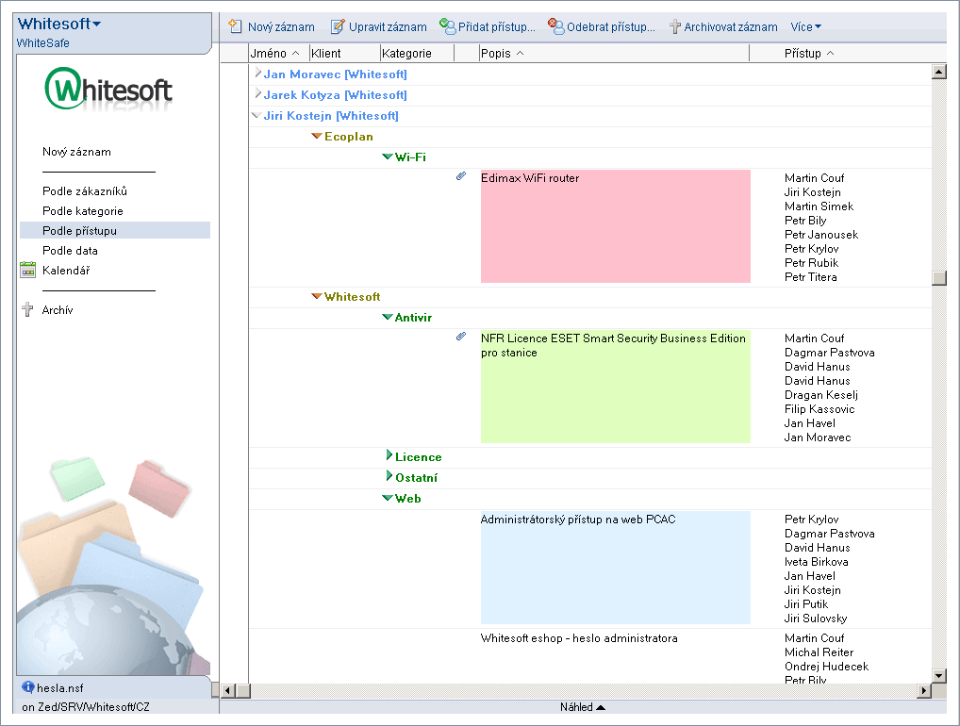Click the Nový záznam link in sidebar

[x=76, y=152]
